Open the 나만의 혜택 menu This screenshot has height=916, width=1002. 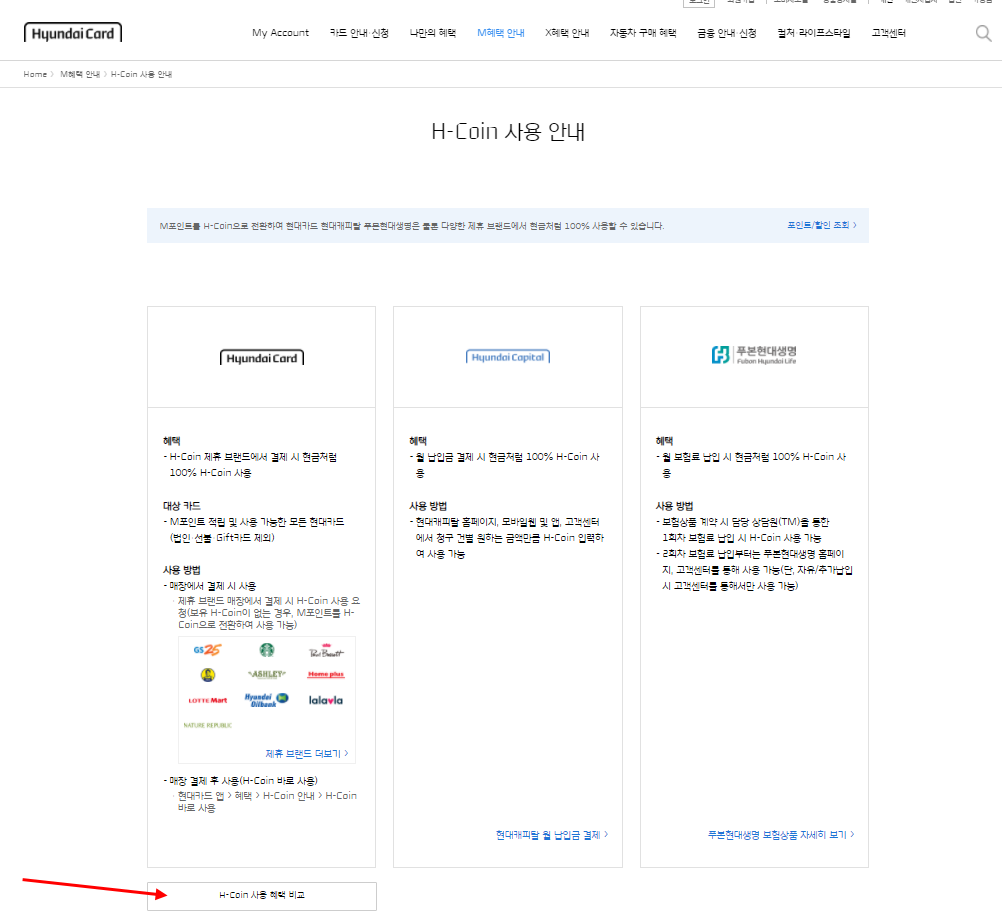pos(433,33)
